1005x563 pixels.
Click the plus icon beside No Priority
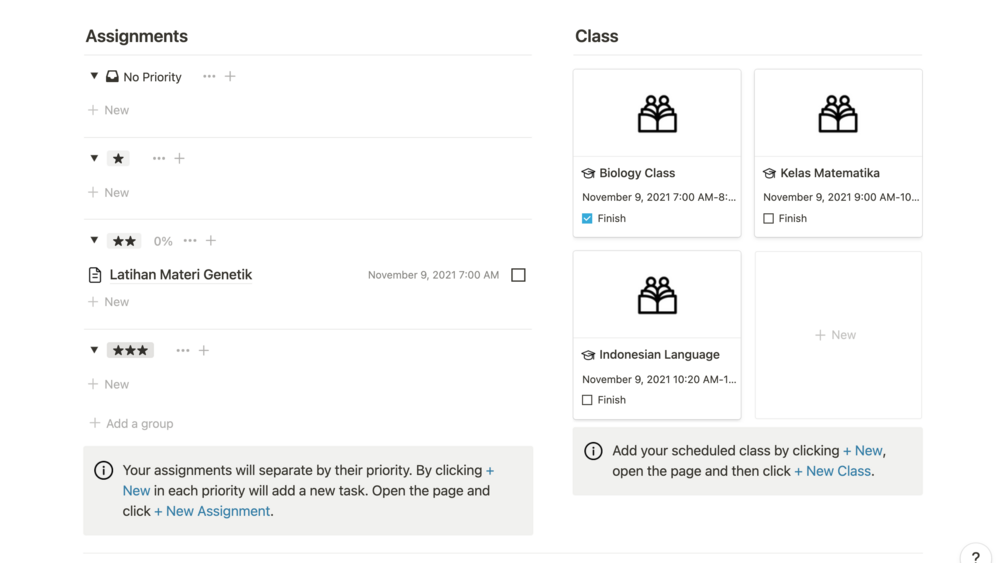(230, 76)
